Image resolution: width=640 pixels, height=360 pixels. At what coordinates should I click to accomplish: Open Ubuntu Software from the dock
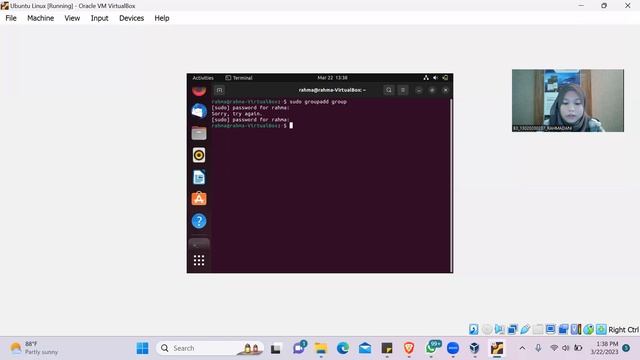click(x=199, y=199)
